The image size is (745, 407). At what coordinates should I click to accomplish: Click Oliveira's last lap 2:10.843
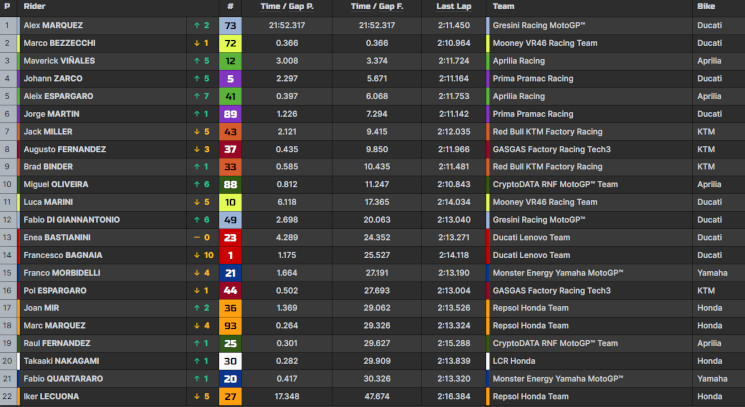pyautogui.click(x=454, y=184)
